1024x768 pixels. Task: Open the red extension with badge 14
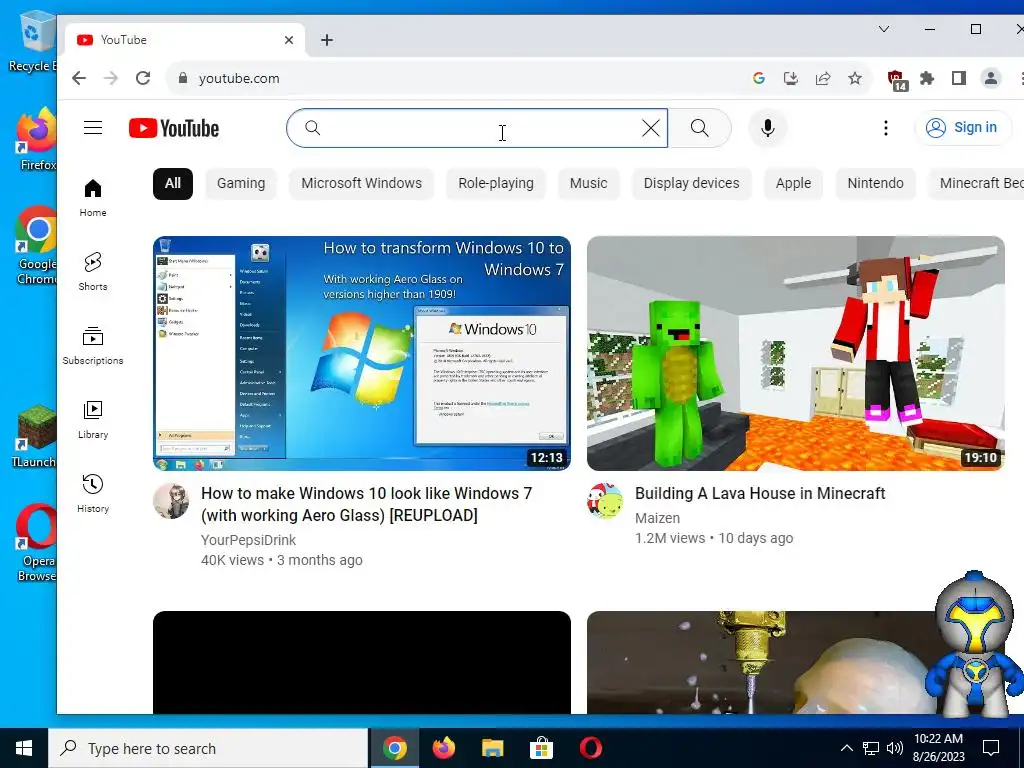pyautogui.click(x=897, y=80)
